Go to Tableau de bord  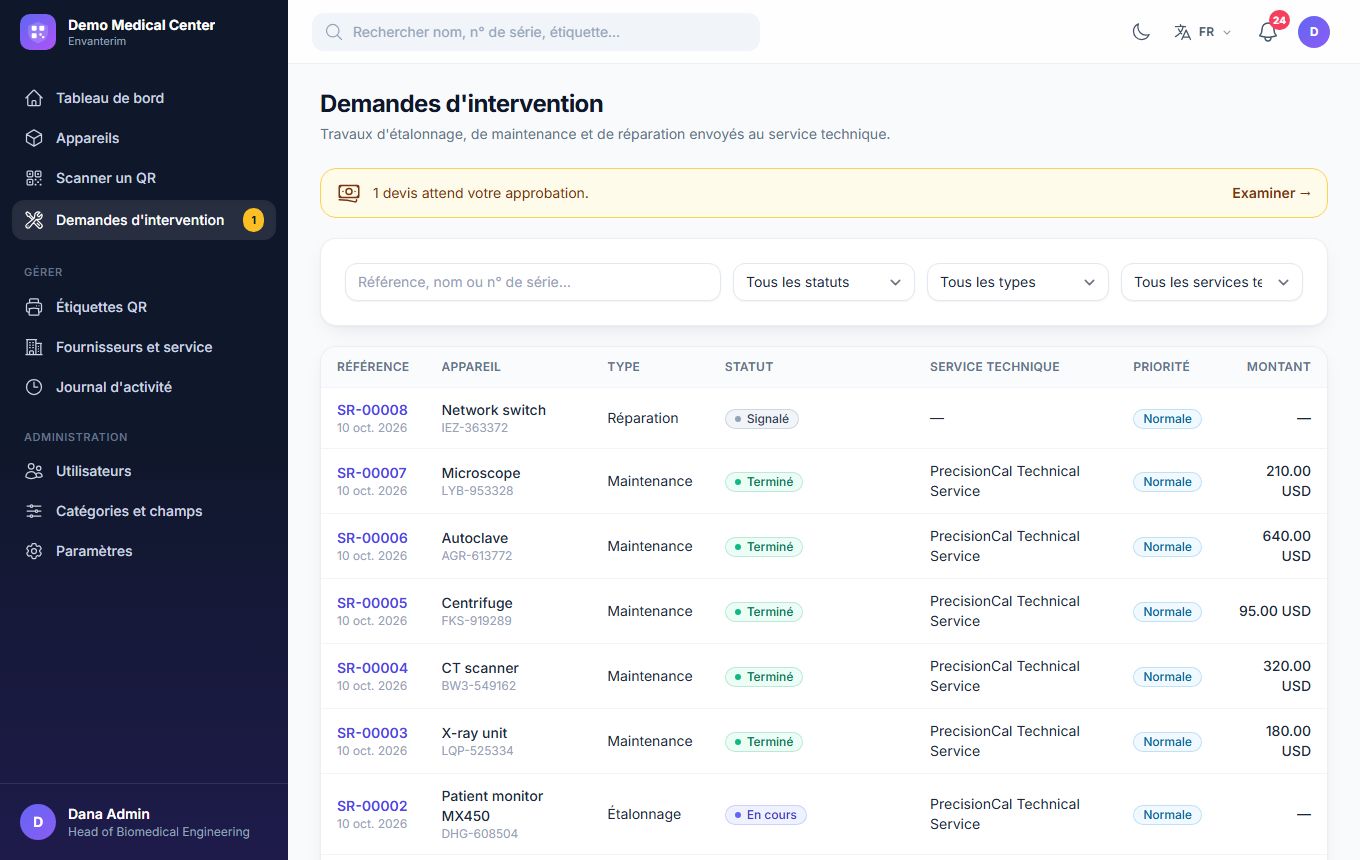click(144, 98)
